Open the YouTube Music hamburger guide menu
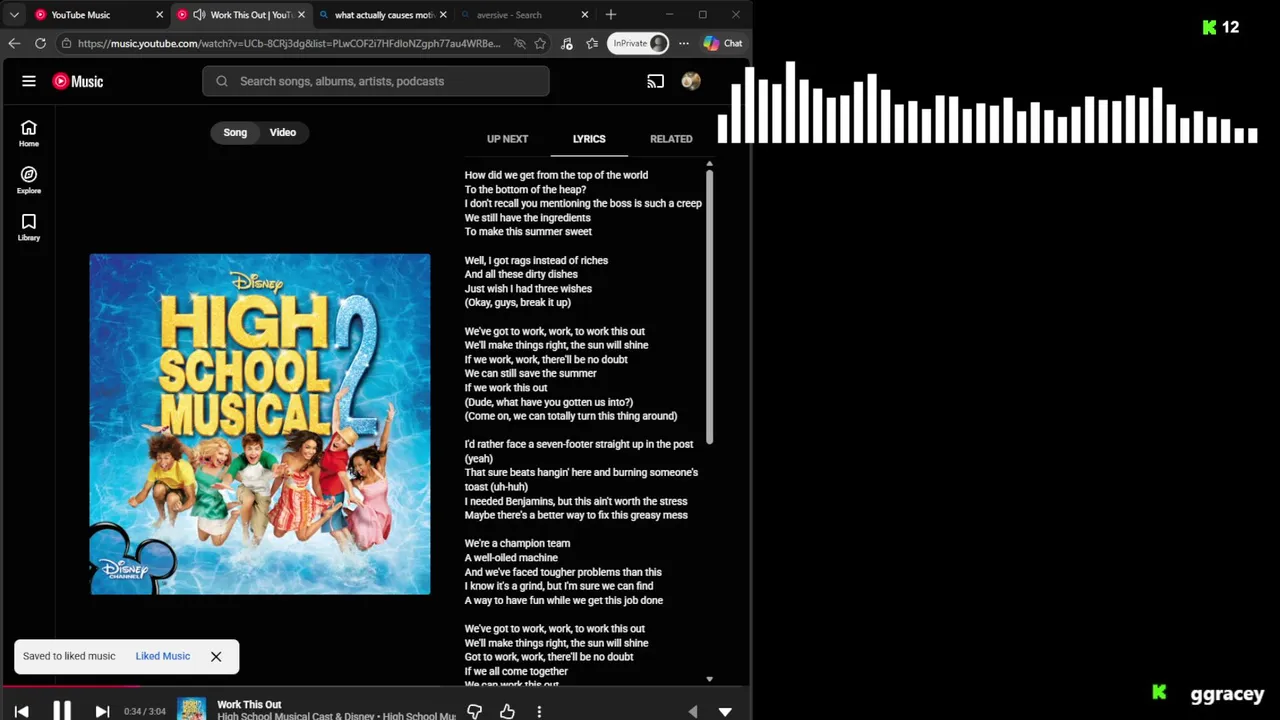Screen dimensions: 1280x720 click(x=29, y=81)
